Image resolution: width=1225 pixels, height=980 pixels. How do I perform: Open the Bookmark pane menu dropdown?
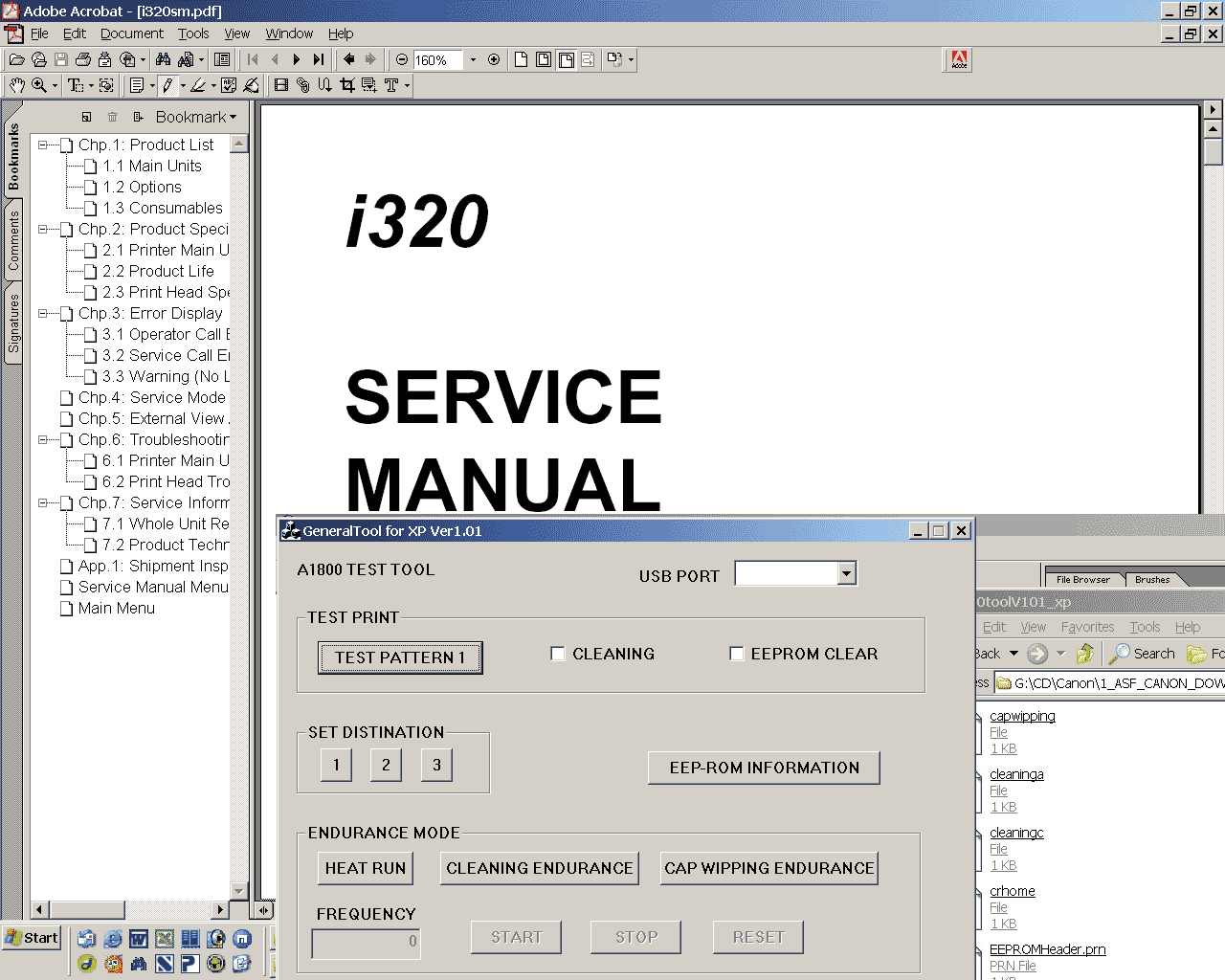tap(196, 117)
